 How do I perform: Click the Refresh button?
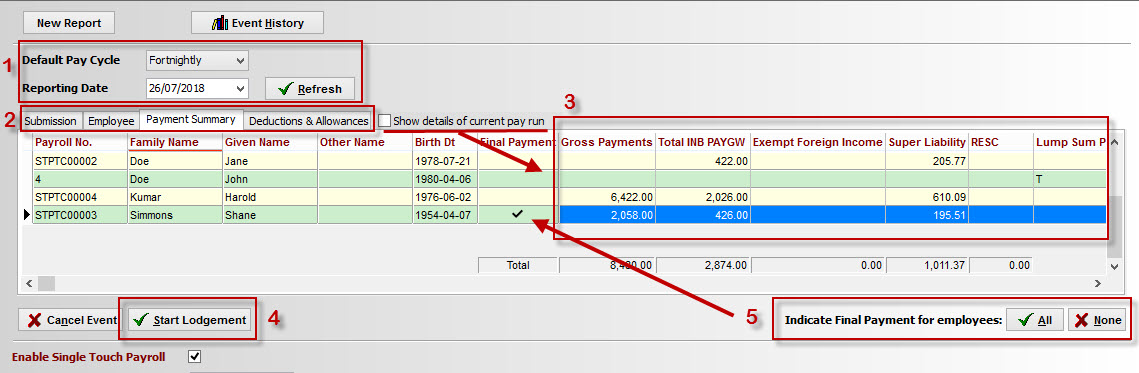(309, 89)
